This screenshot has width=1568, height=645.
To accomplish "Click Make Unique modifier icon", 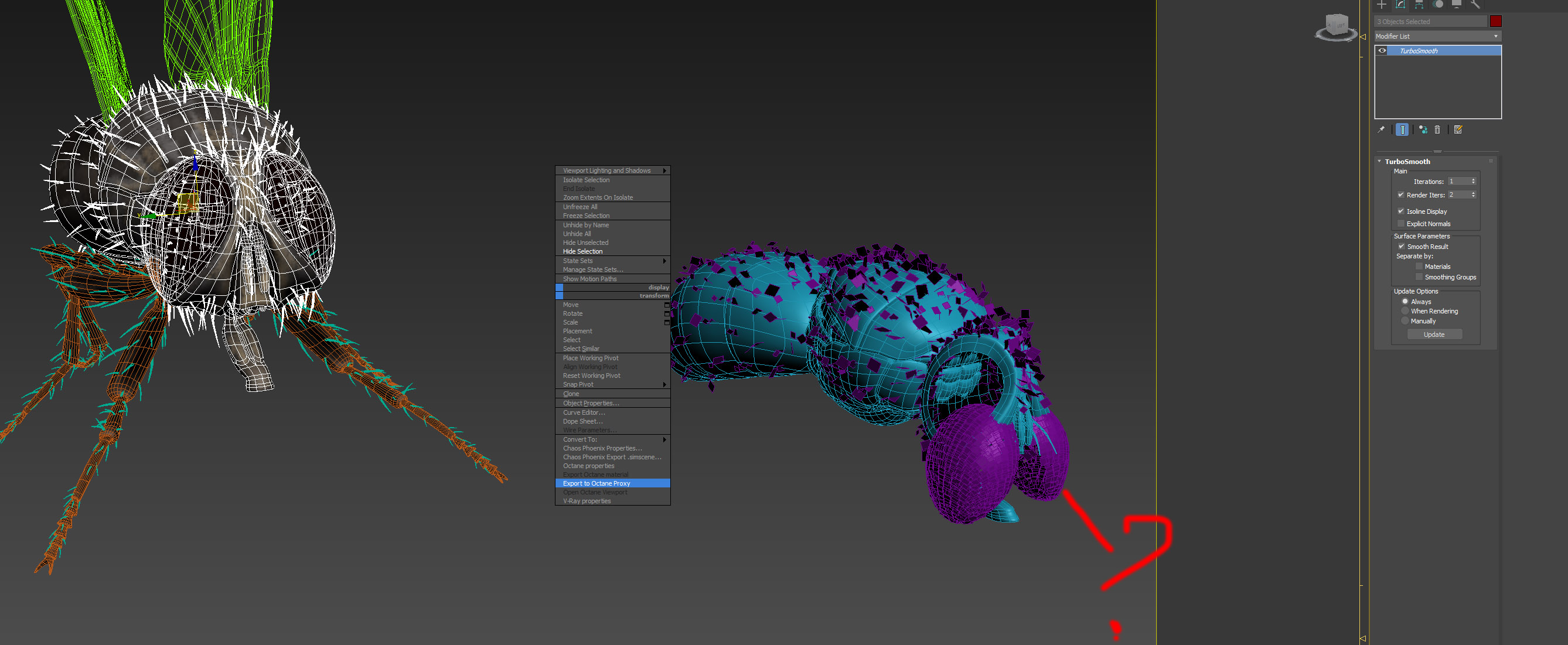I will coord(1423,129).
